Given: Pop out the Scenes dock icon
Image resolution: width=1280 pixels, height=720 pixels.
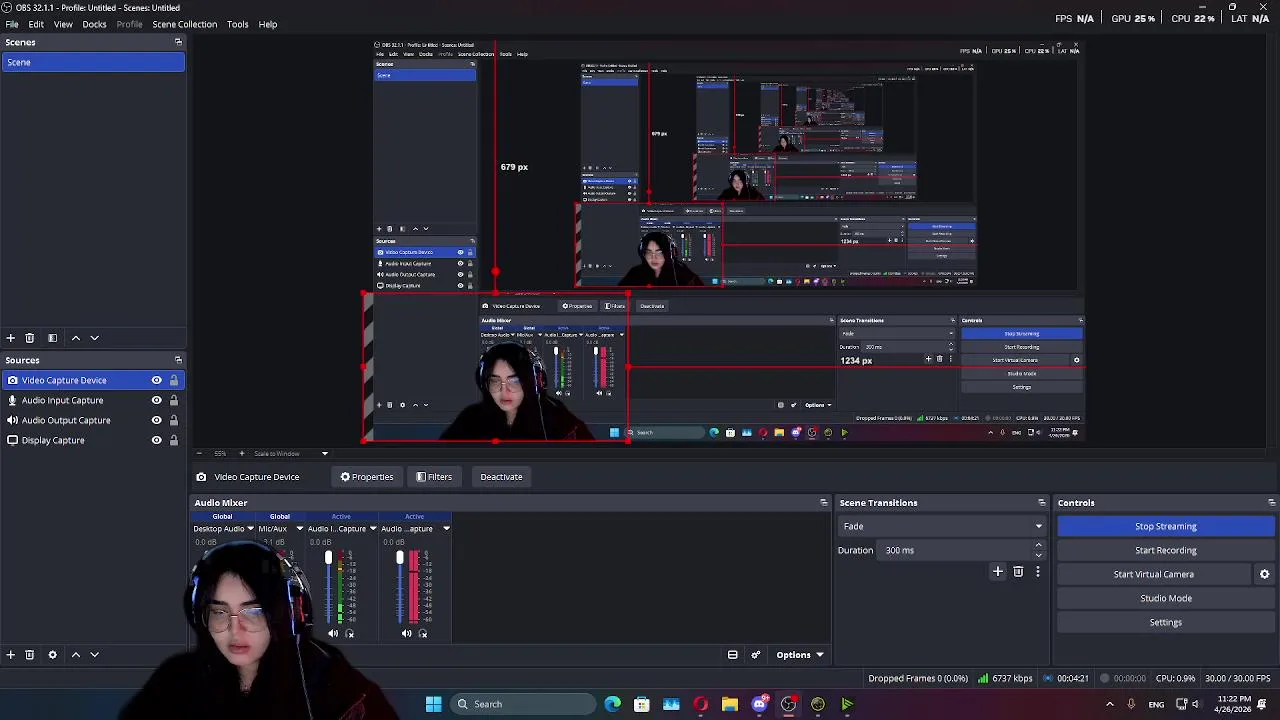Looking at the screenshot, I should [178, 42].
